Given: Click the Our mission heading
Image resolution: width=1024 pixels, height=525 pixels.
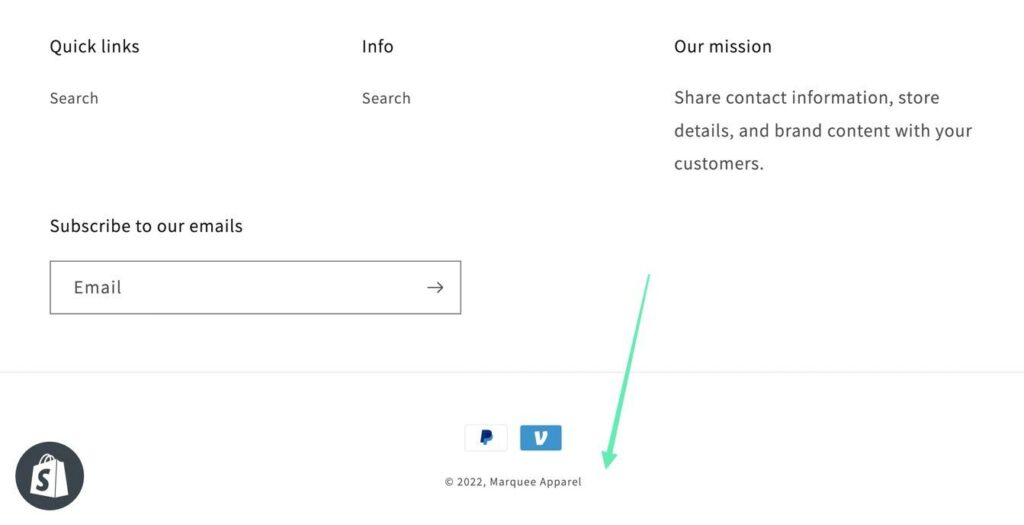Looking at the screenshot, I should [x=723, y=47].
